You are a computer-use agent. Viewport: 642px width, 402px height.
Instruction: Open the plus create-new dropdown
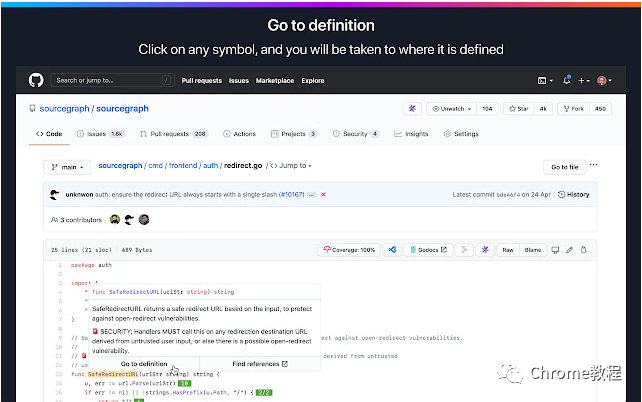[584, 81]
